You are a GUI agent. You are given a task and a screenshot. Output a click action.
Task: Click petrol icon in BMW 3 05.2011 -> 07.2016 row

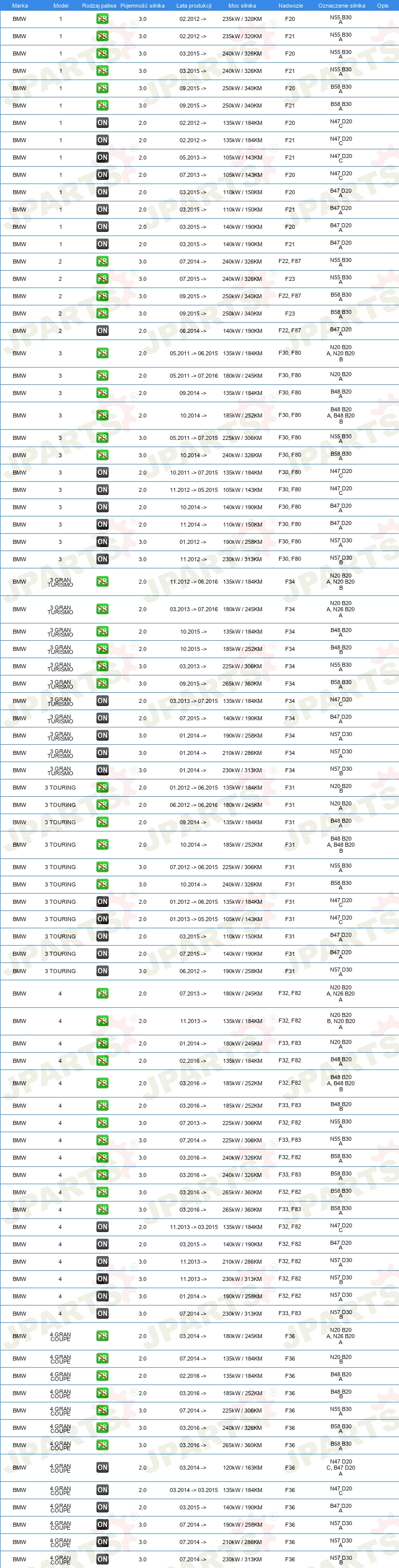coord(103,376)
